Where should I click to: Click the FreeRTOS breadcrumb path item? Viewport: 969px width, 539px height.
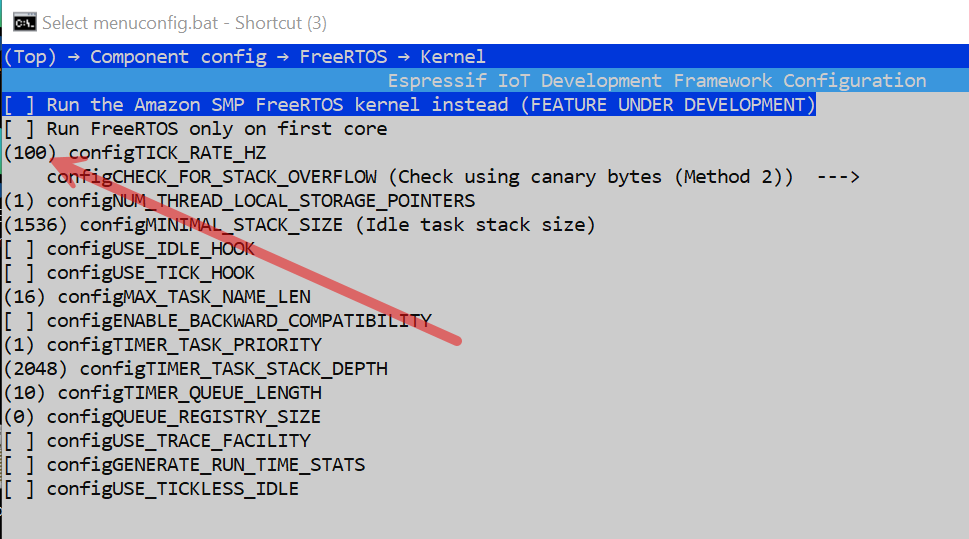[x=343, y=57]
